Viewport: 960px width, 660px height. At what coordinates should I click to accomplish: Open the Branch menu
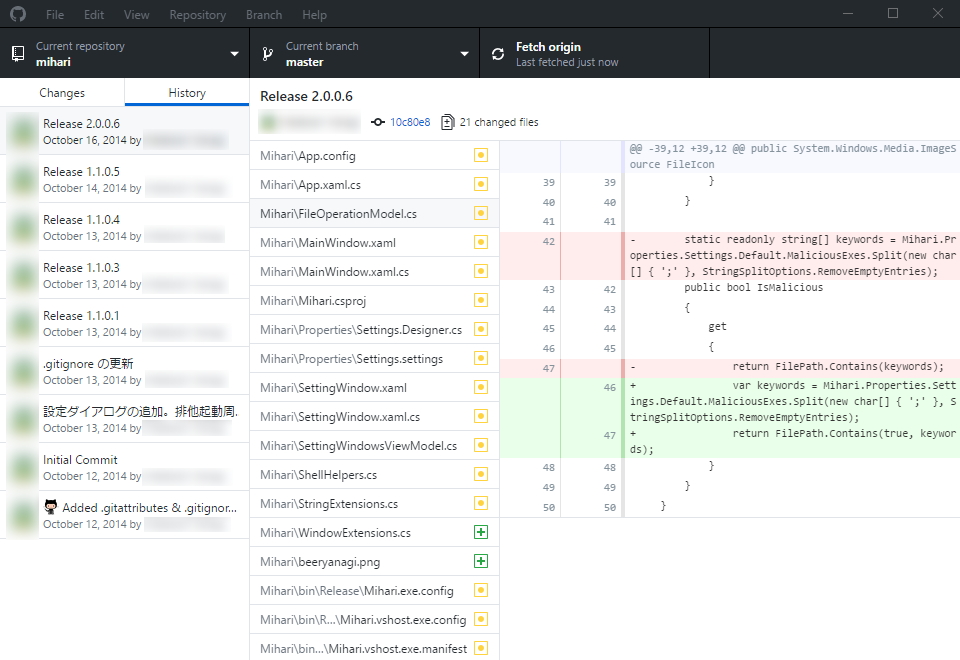[263, 14]
